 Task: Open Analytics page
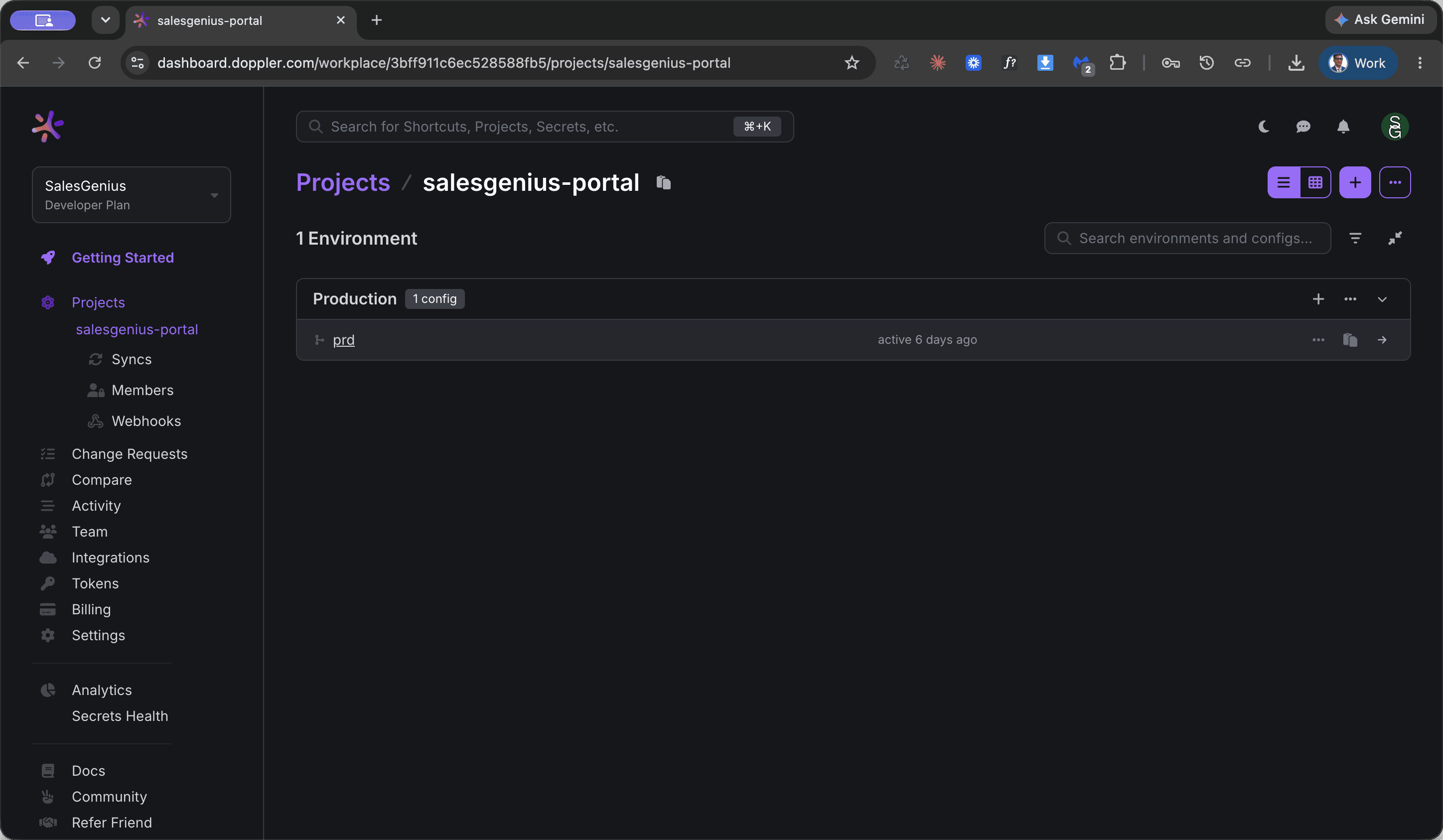pos(101,690)
